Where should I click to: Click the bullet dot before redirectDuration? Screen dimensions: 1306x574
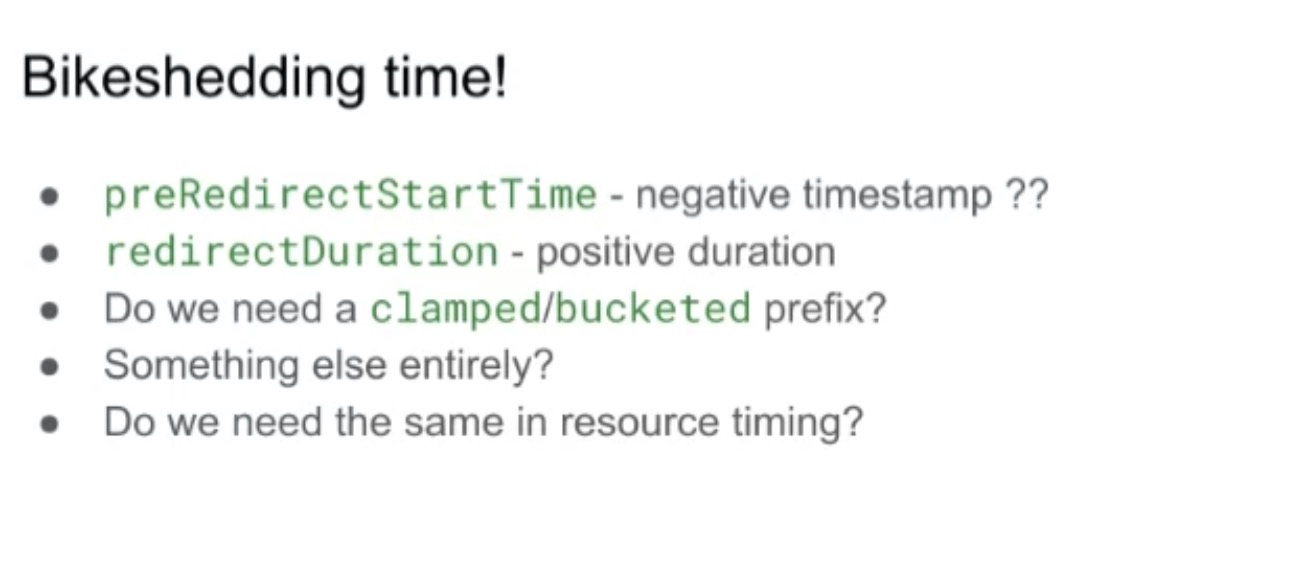(x=48, y=253)
